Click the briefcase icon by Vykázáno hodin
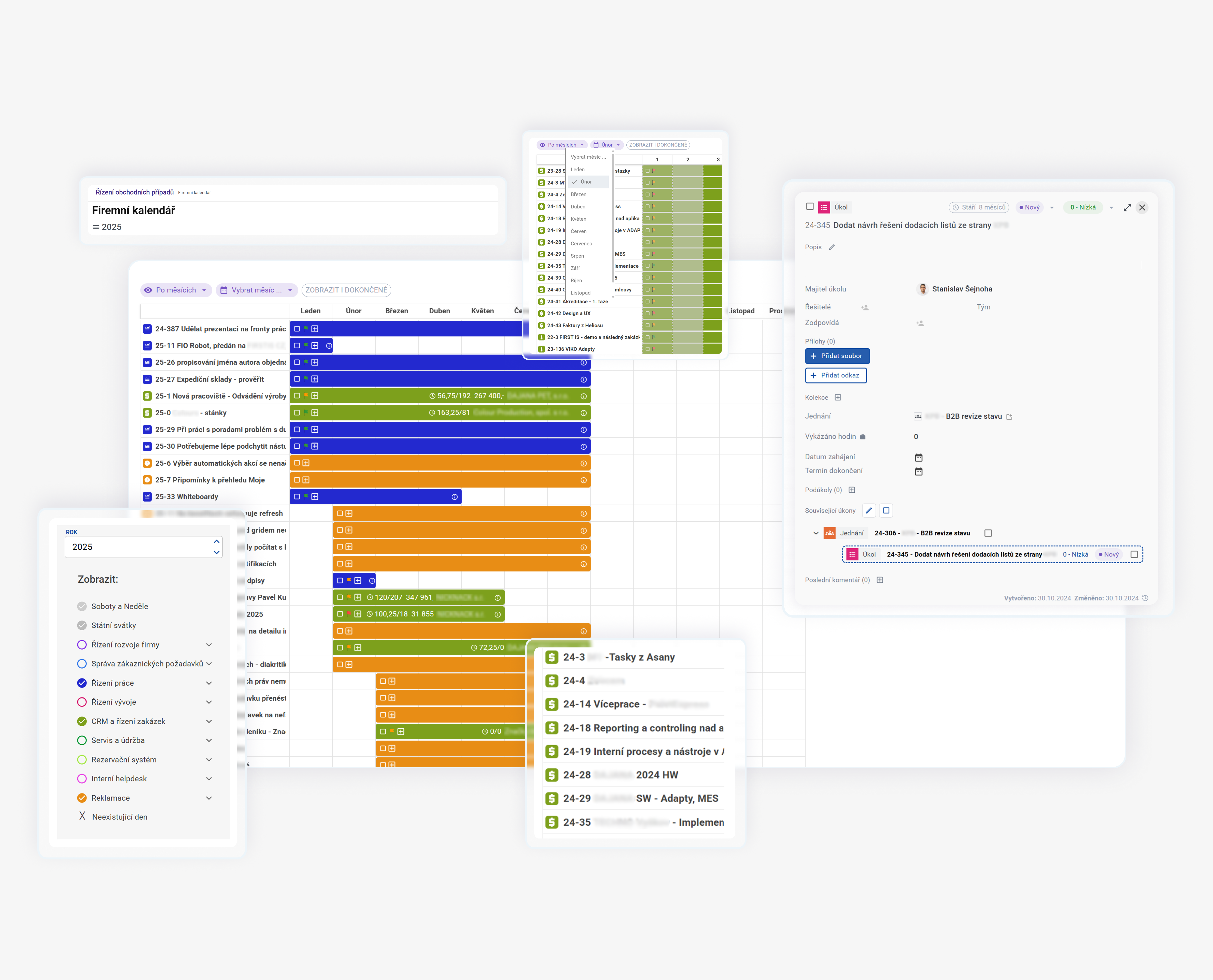The height and width of the screenshot is (980, 1213). click(x=862, y=437)
